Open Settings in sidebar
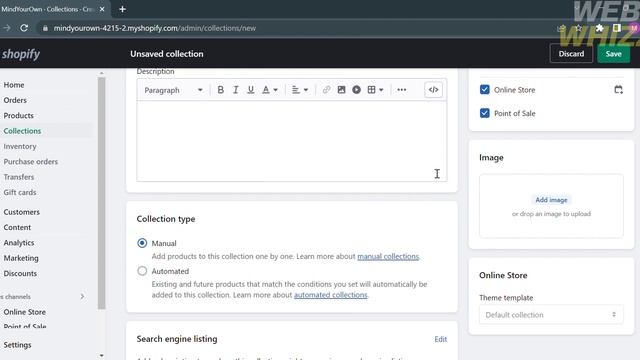The width and height of the screenshot is (640, 360). click(17, 345)
